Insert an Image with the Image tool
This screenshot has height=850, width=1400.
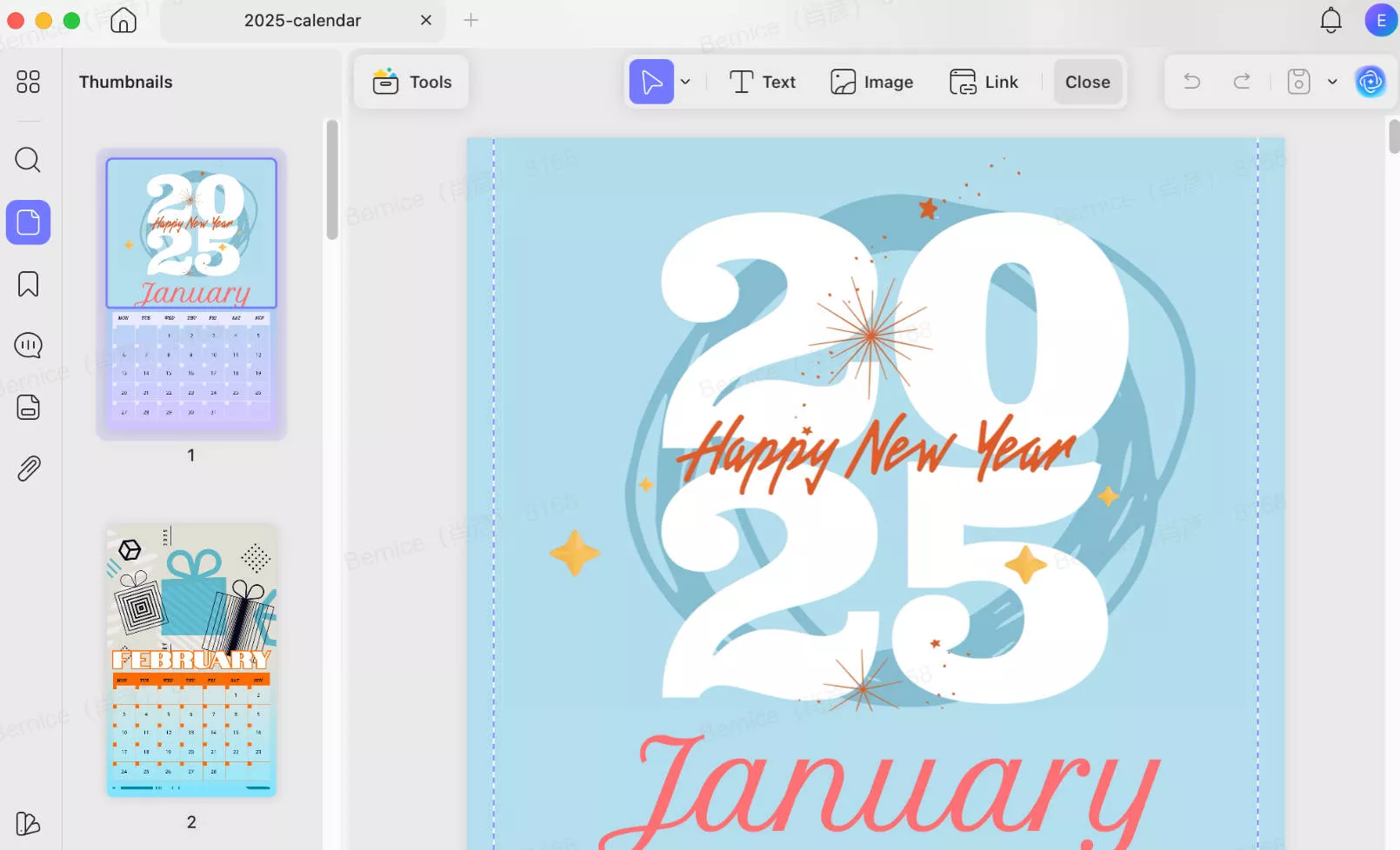click(x=871, y=81)
